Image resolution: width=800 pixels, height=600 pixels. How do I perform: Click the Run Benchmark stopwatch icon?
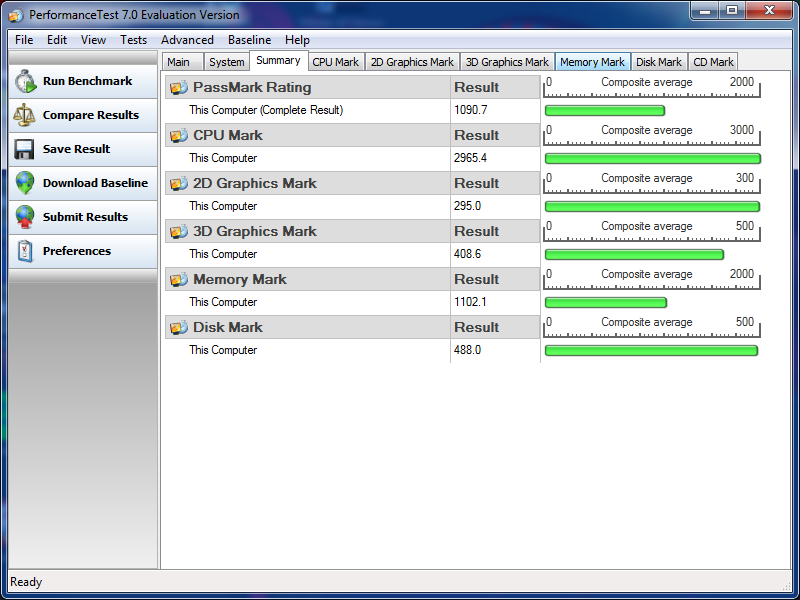pos(25,82)
